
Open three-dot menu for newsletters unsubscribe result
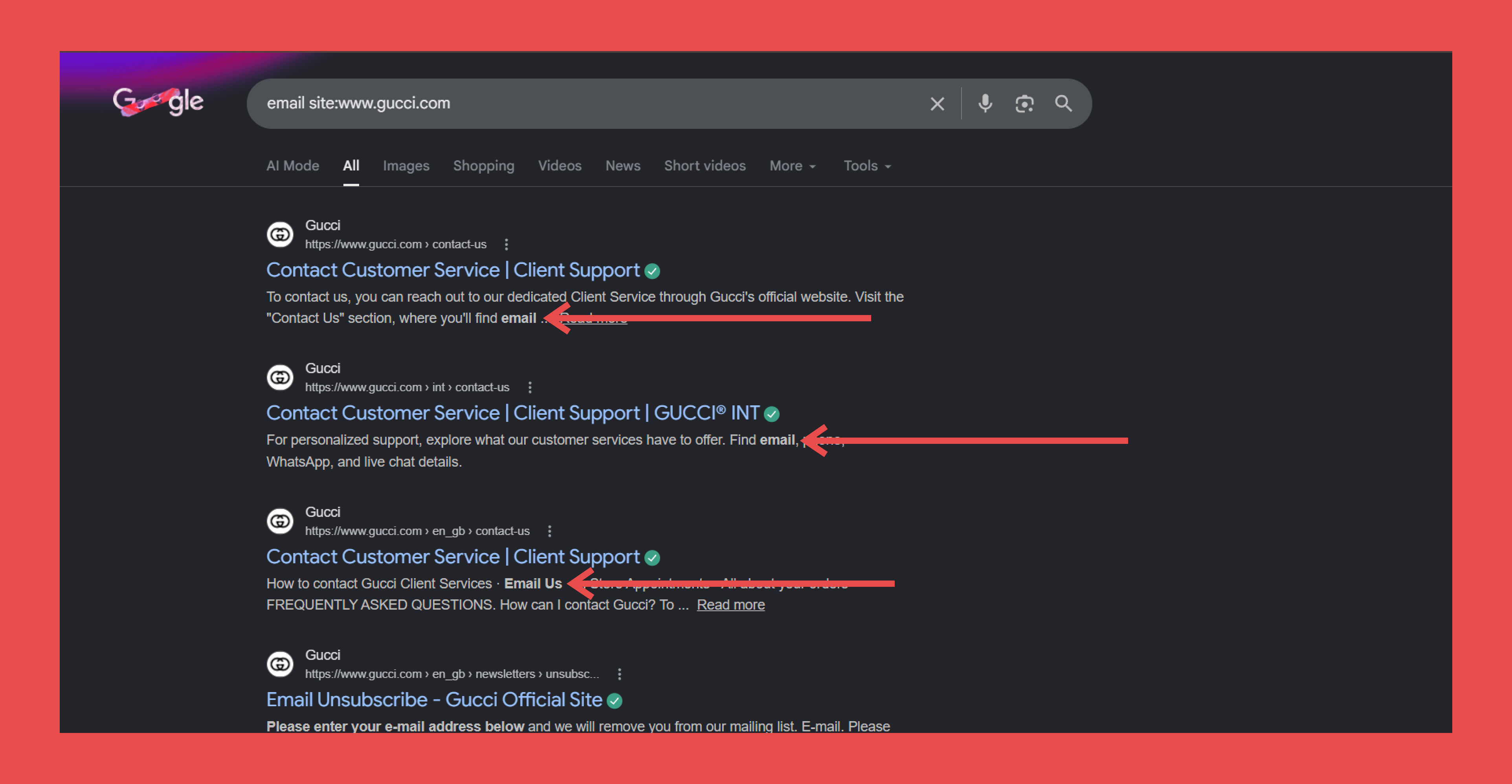619,674
